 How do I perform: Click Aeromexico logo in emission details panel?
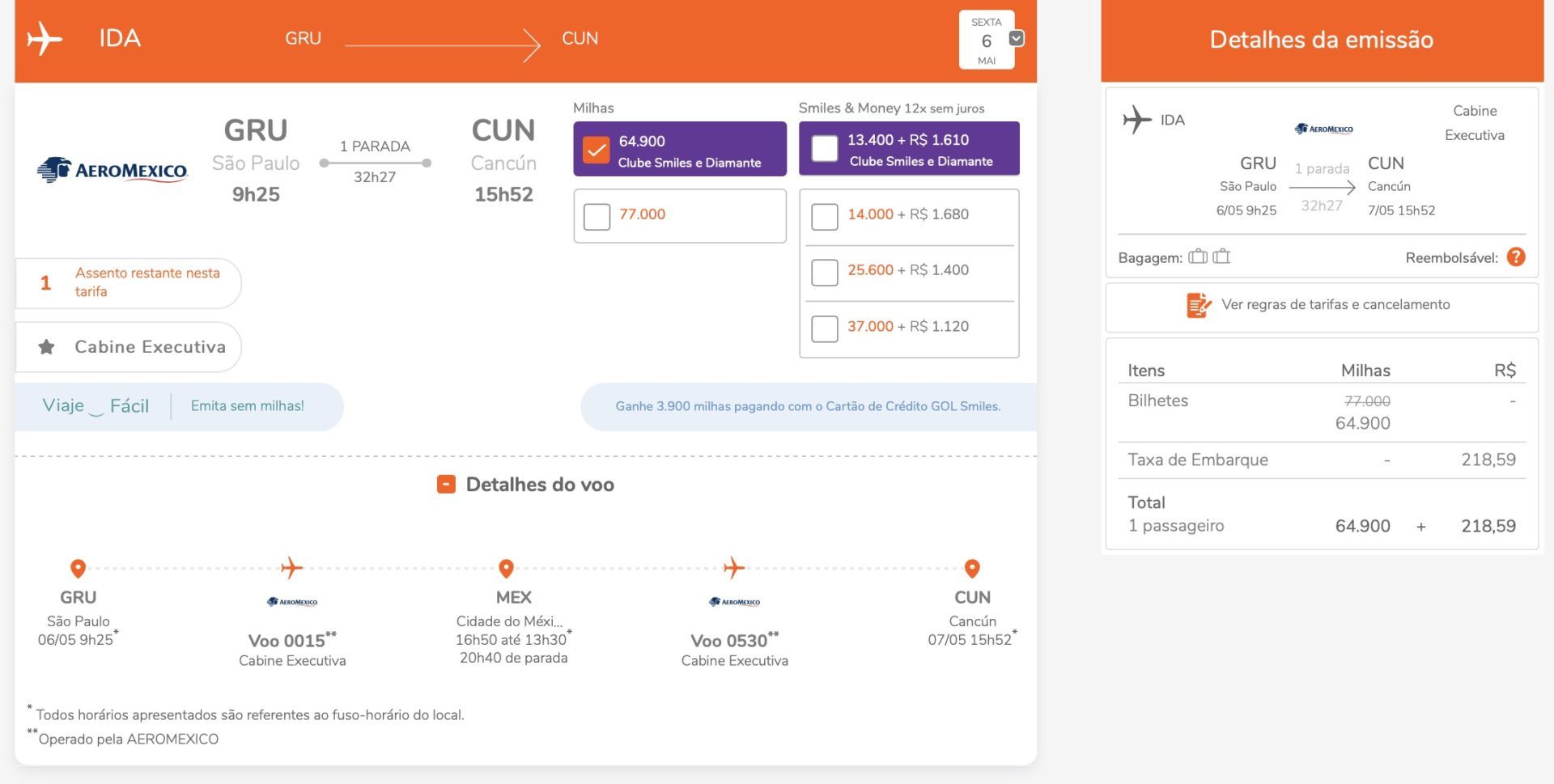[1324, 129]
